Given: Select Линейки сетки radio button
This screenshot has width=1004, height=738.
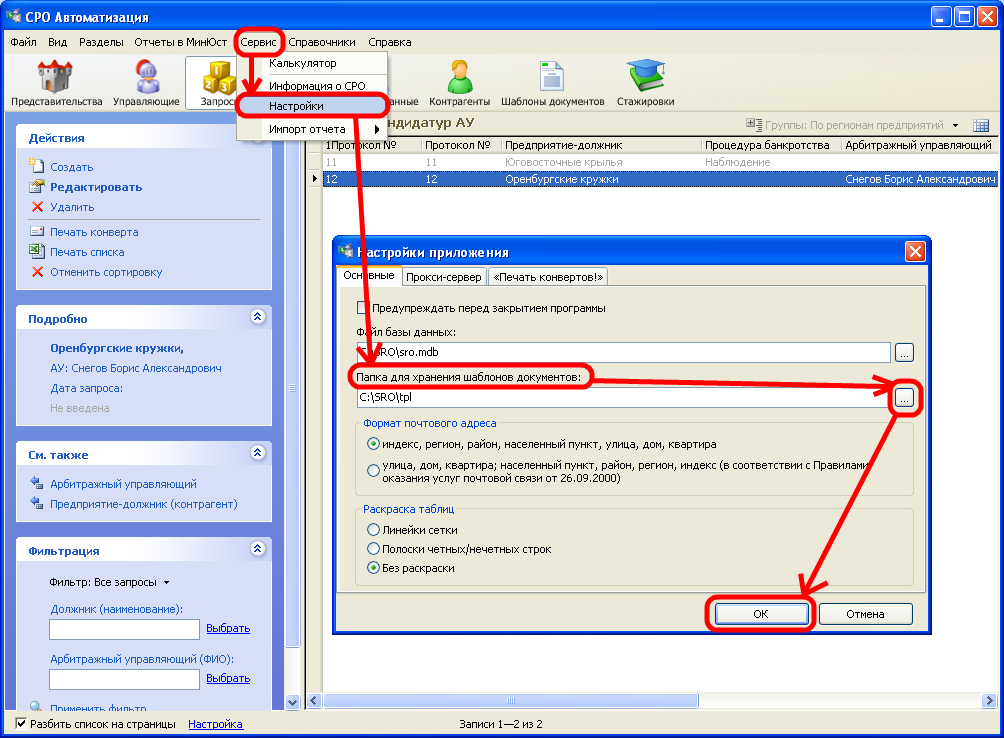Looking at the screenshot, I should 374,529.
